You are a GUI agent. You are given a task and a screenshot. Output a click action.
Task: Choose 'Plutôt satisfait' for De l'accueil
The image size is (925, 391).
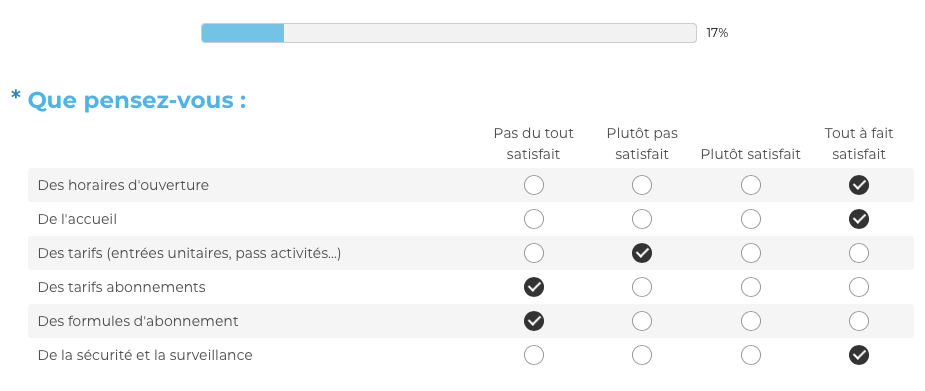pyautogui.click(x=750, y=219)
